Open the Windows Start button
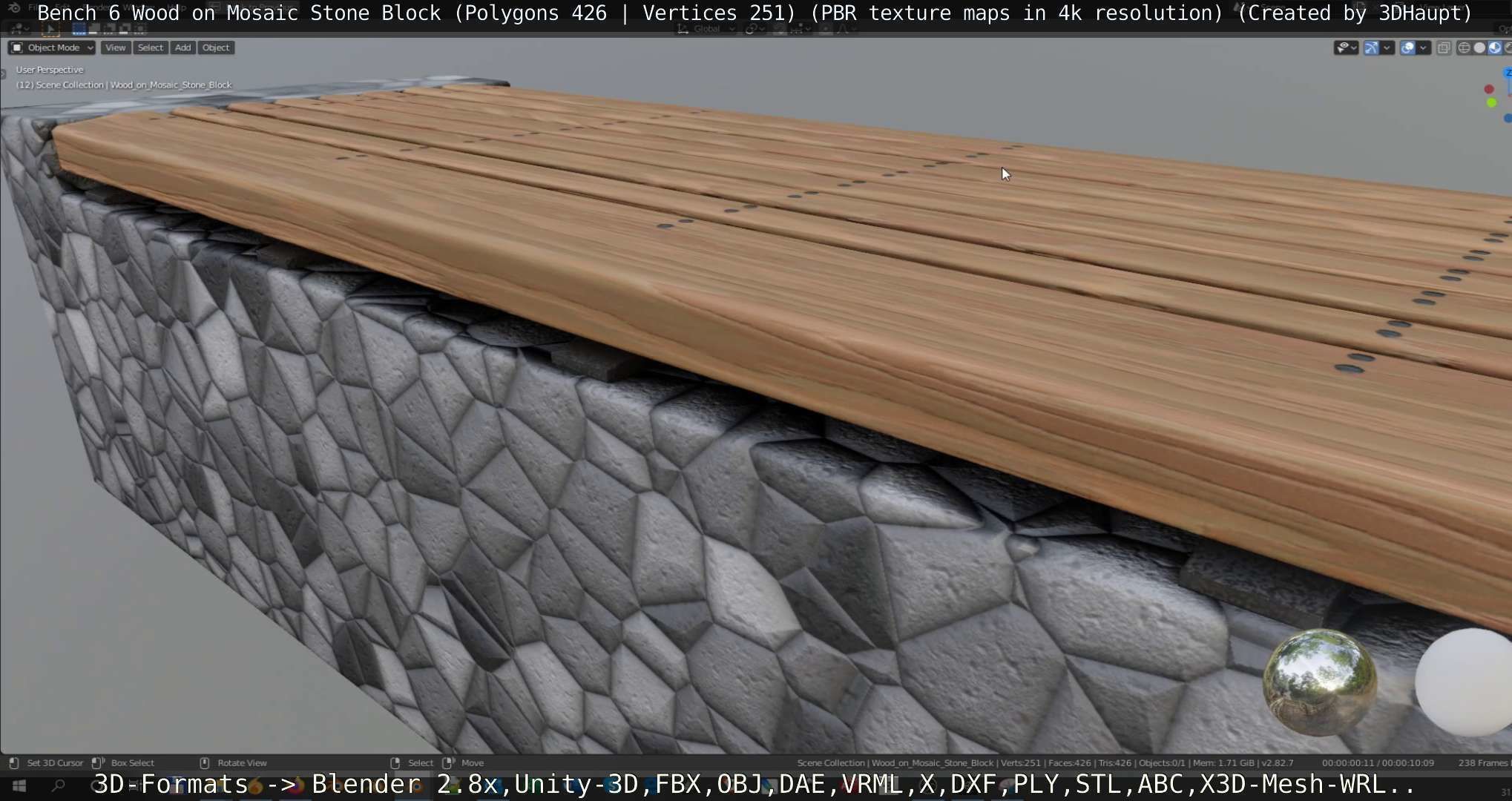Screen dimensions: 1512x801 19,785
